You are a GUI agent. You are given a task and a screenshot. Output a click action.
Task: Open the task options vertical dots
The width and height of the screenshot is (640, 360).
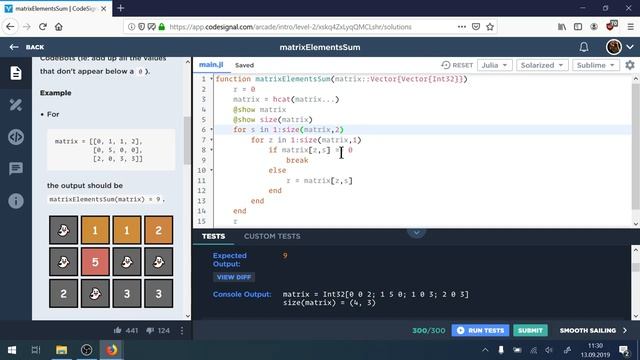point(182,330)
